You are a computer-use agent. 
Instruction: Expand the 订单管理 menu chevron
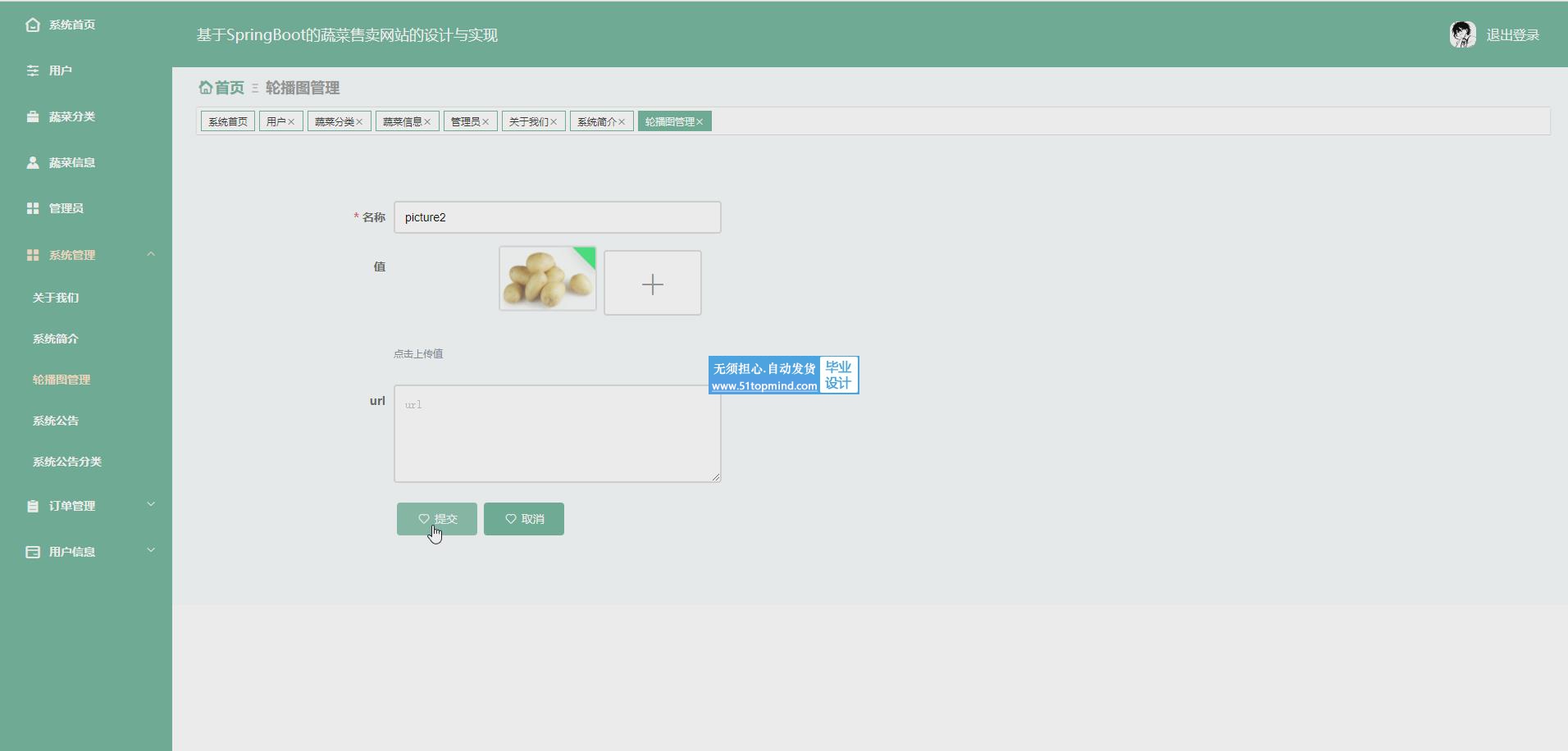pyautogui.click(x=151, y=504)
